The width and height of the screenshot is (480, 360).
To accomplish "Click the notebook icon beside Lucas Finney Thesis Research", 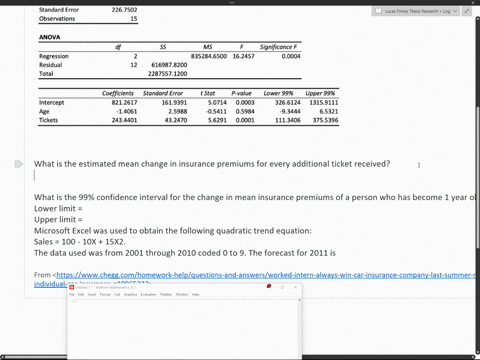I will (x=378, y=11).
